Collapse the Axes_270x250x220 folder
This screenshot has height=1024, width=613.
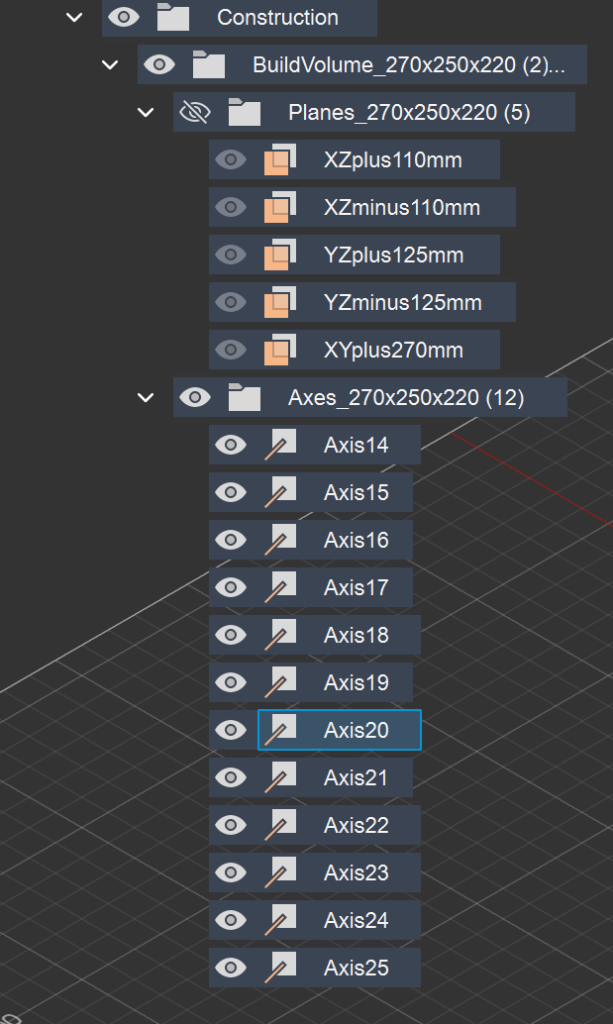tap(146, 398)
